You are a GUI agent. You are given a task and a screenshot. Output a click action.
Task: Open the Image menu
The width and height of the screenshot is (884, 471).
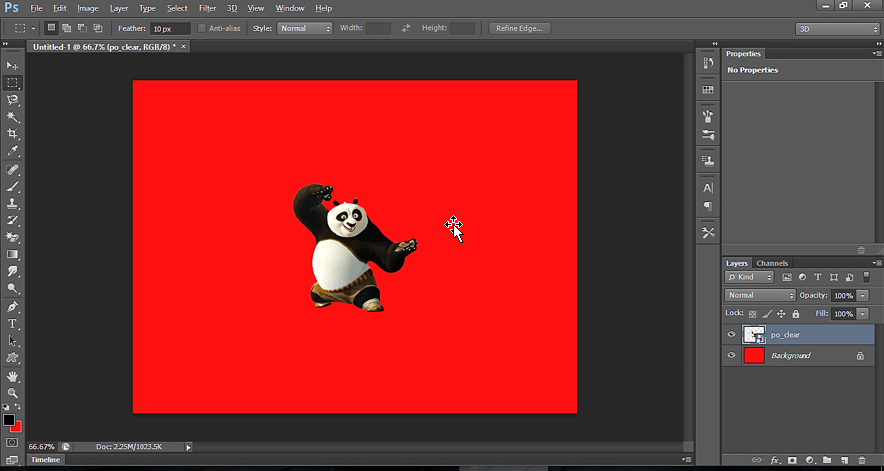(87, 8)
